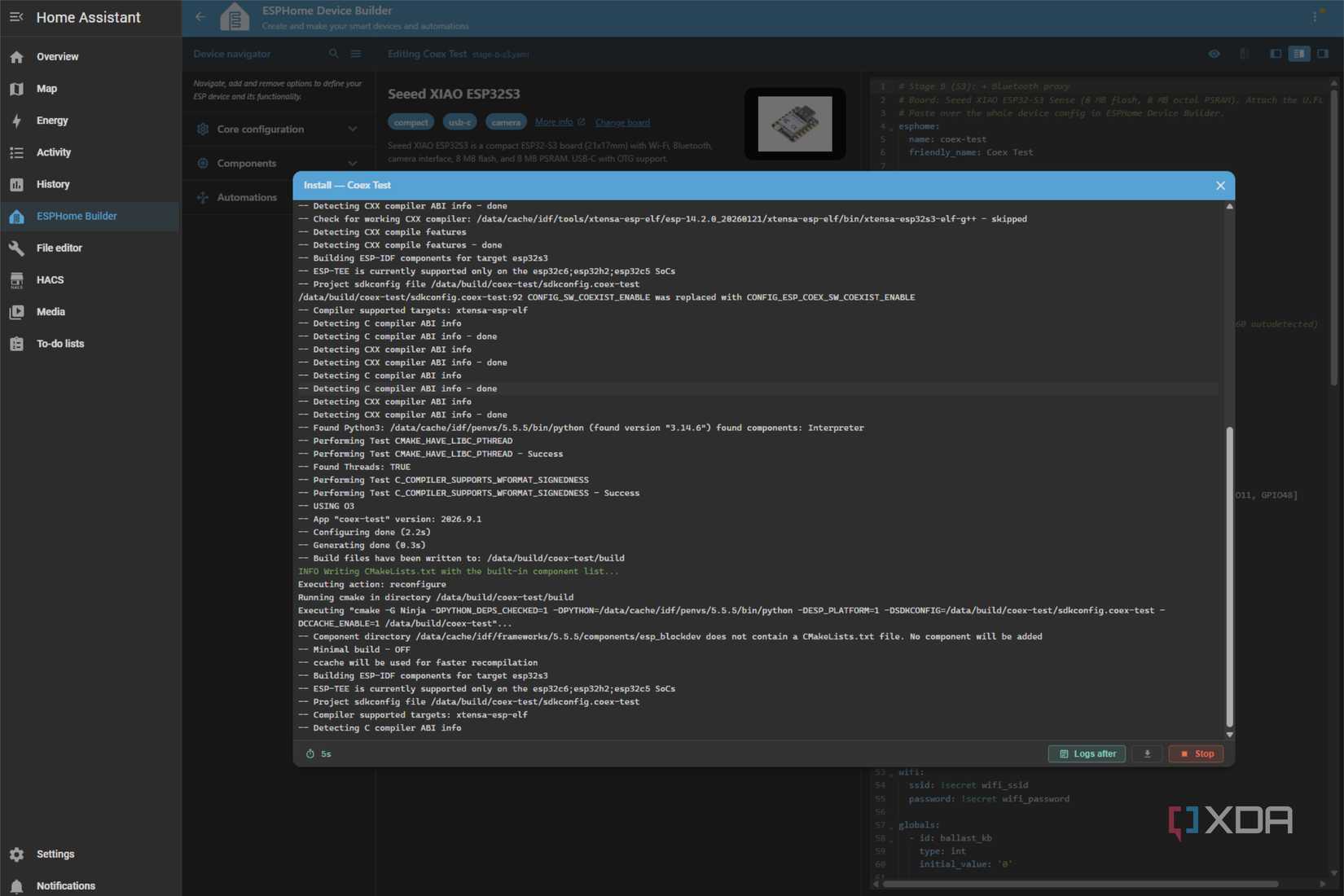Image resolution: width=1344 pixels, height=896 pixels.
Task: Fold YAML line 53 wifi section
Action: tap(892, 774)
